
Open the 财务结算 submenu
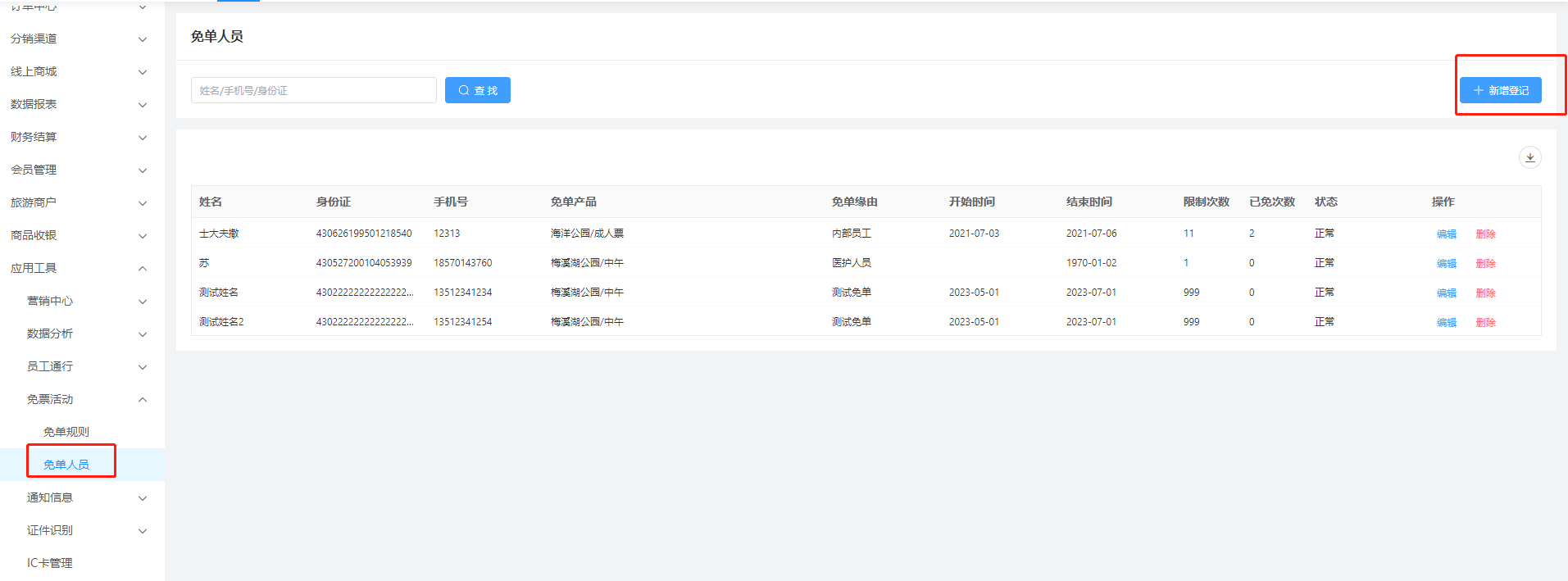[x=78, y=138]
